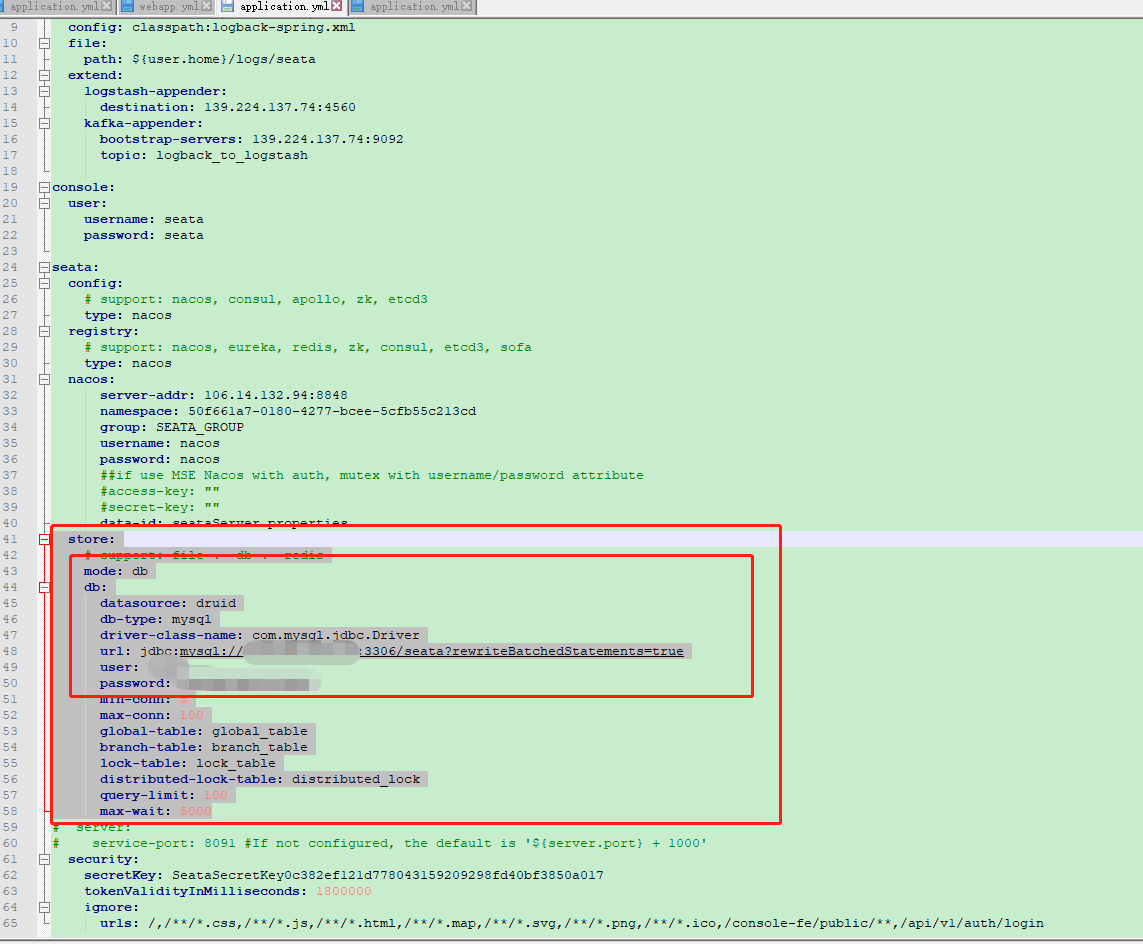1143x944 pixels.
Task: Collapse the 'security:' fold at line 61
Action: point(44,859)
